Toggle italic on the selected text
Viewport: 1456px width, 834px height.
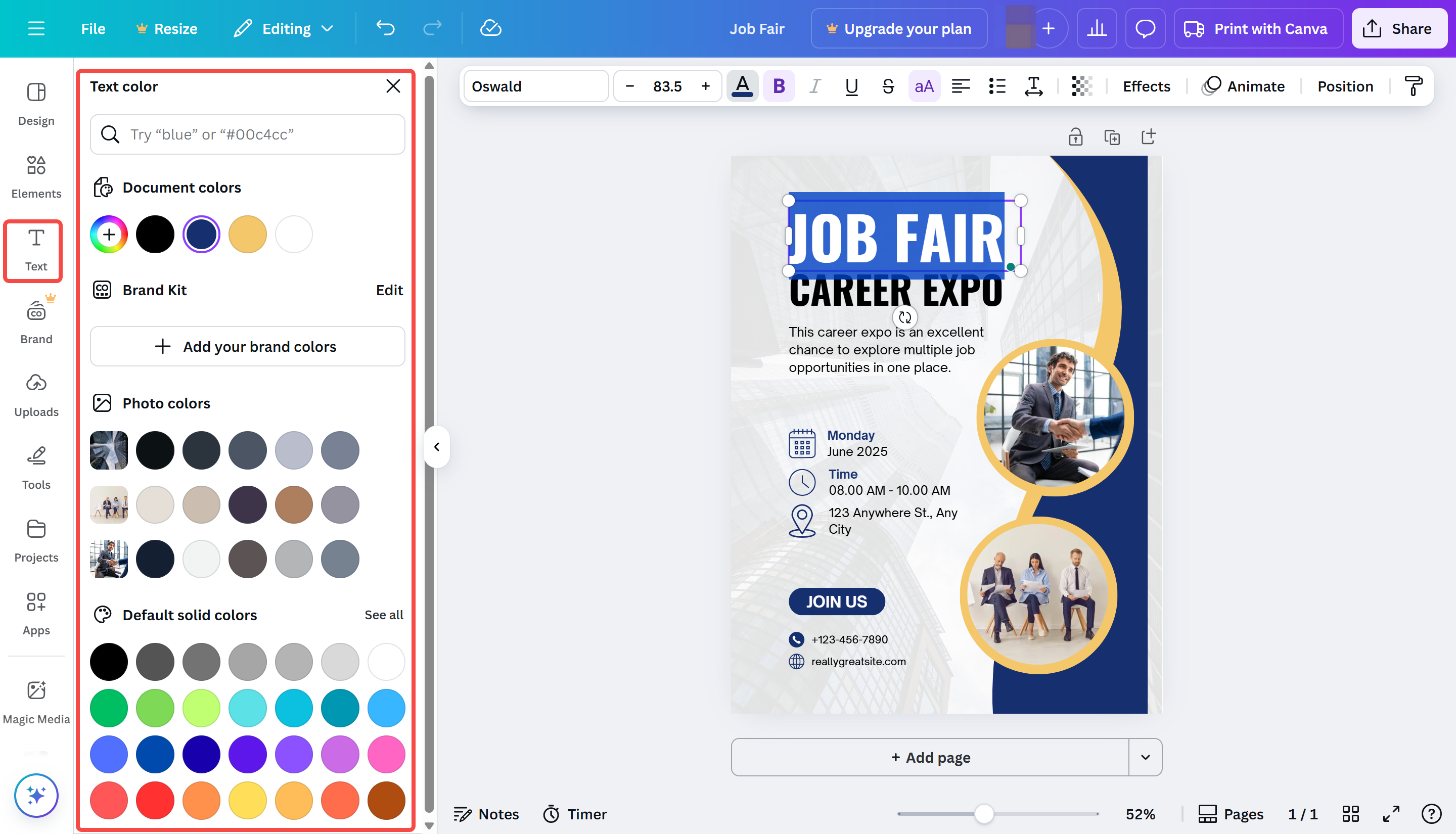tap(814, 86)
